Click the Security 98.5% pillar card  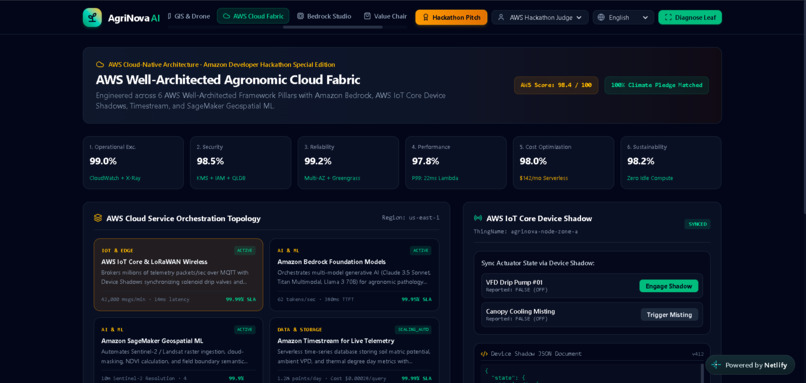tap(241, 162)
